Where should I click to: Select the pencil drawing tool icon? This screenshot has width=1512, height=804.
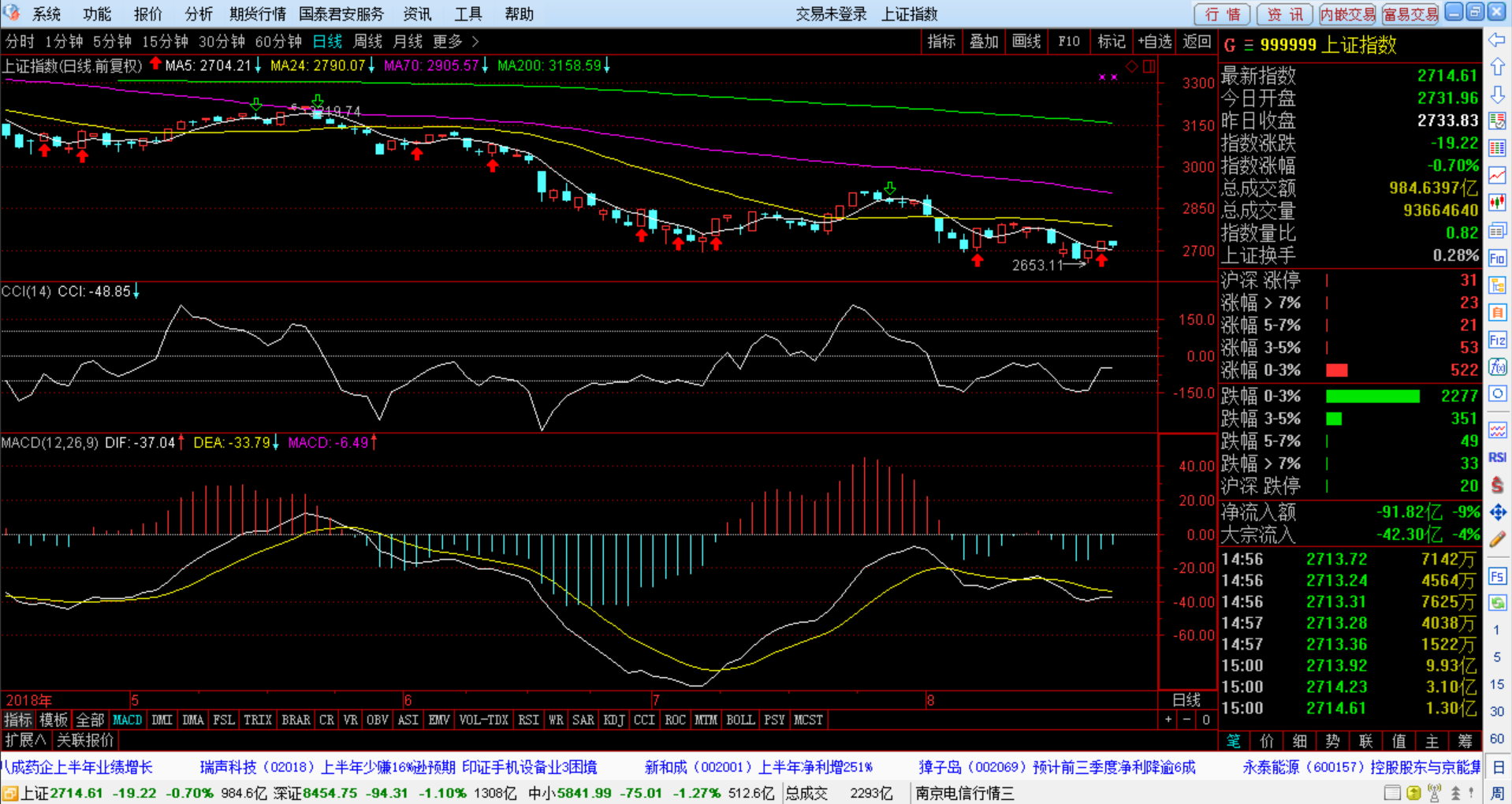point(1497,540)
